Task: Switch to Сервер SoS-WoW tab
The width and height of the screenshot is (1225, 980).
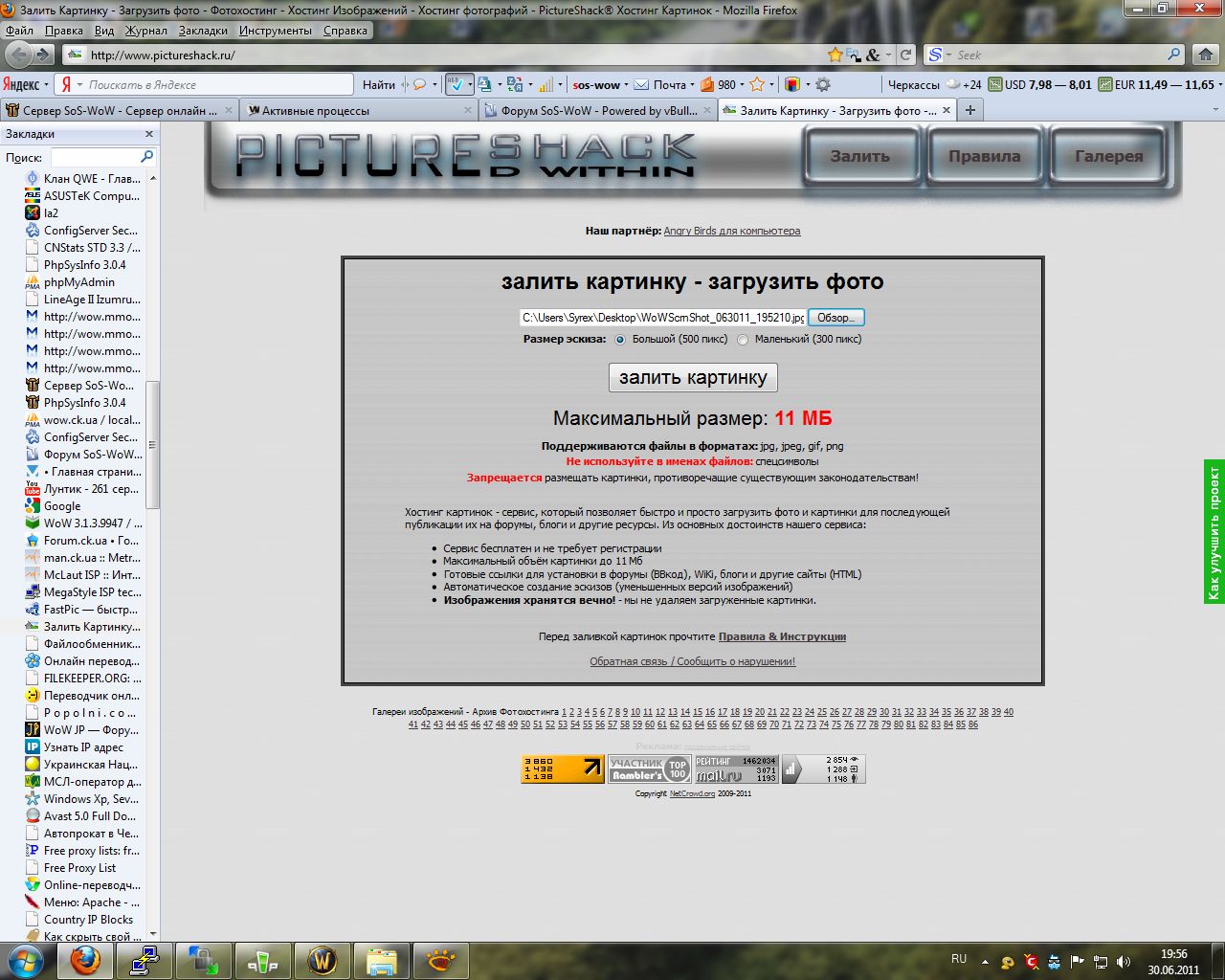Action: pos(120,110)
